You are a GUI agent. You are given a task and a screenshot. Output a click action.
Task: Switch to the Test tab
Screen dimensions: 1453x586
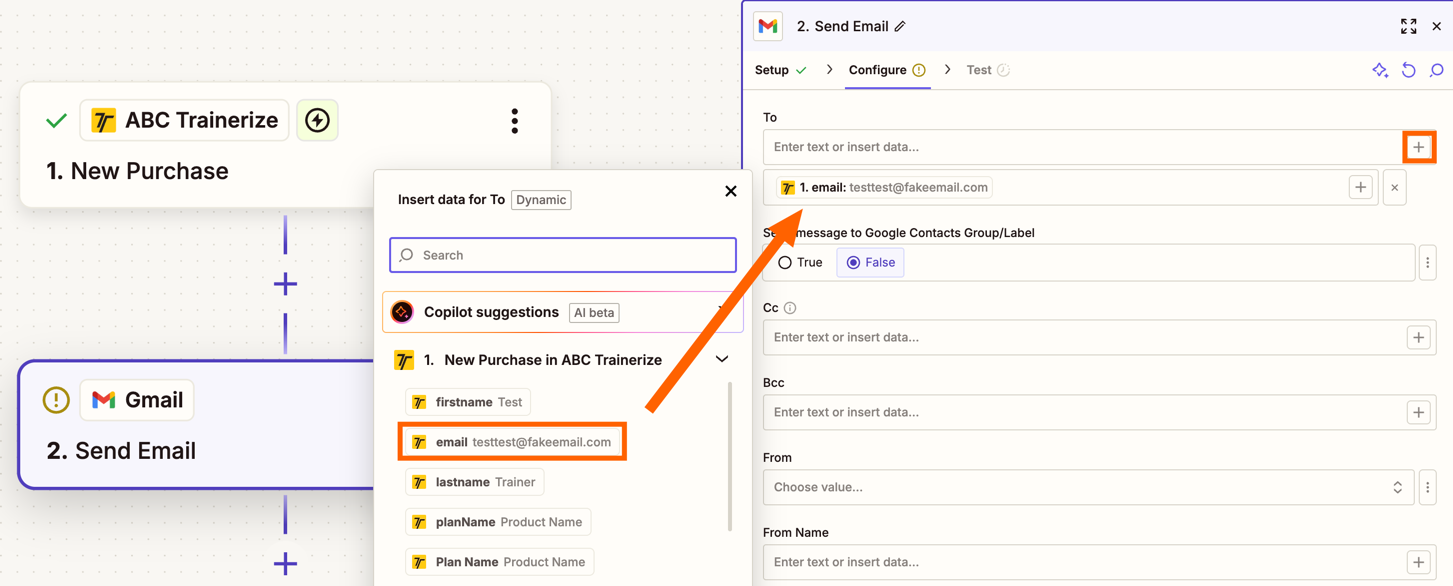coord(988,70)
